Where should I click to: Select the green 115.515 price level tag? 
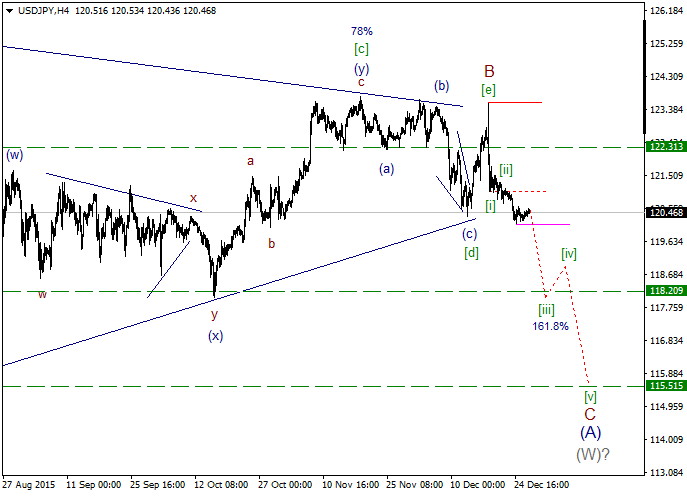click(x=666, y=386)
